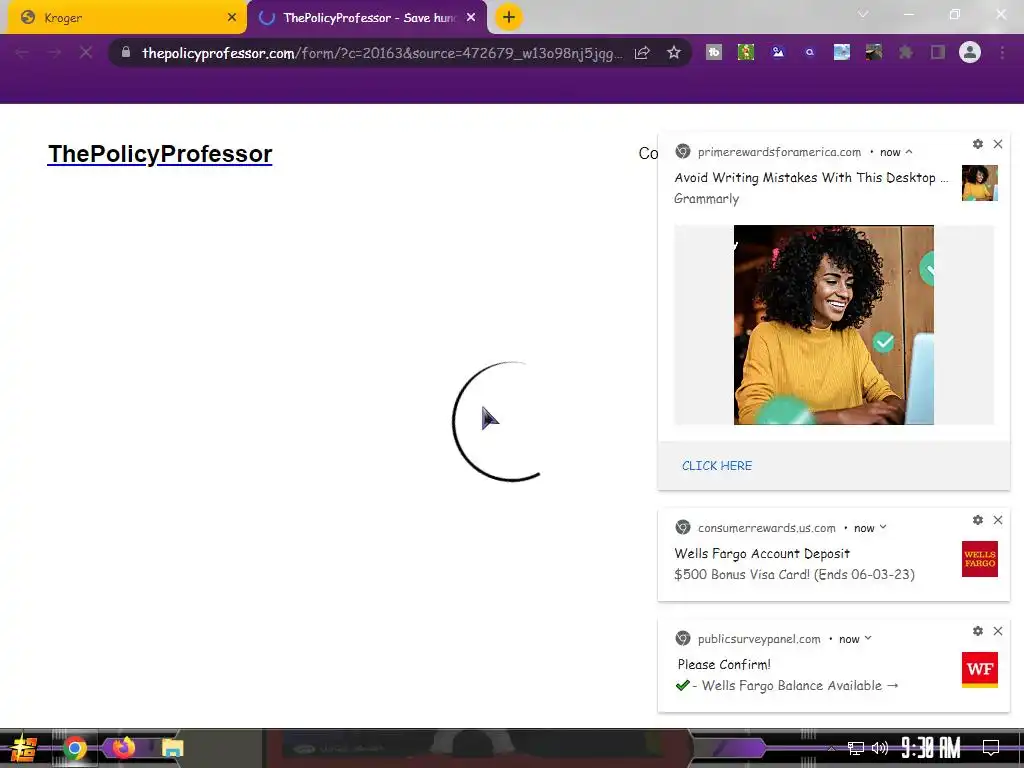View site info via lock icon

(x=126, y=52)
